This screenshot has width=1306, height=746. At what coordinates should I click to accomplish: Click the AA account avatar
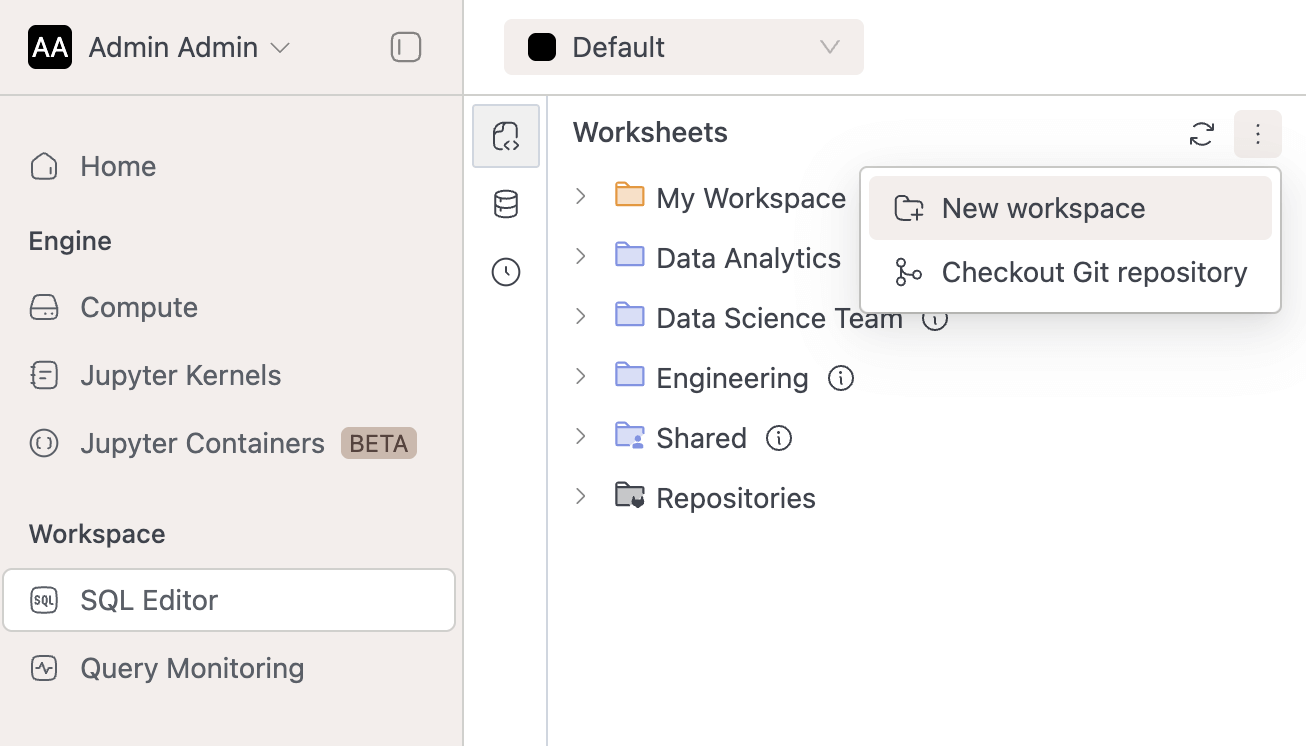[x=50, y=47]
